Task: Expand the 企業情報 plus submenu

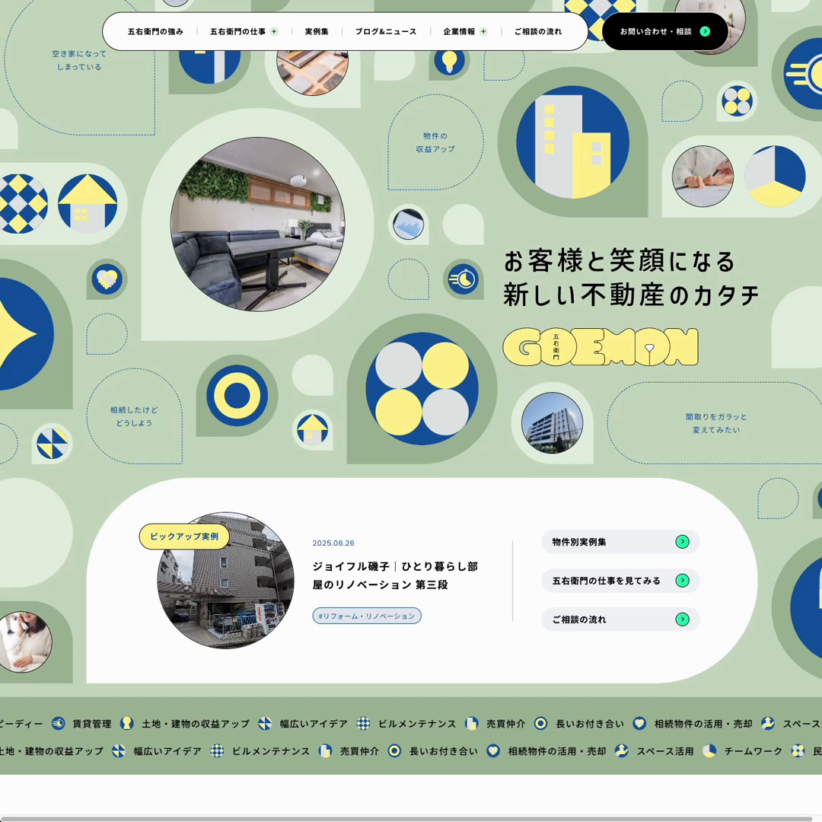Action: pyautogui.click(x=483, y=31)
